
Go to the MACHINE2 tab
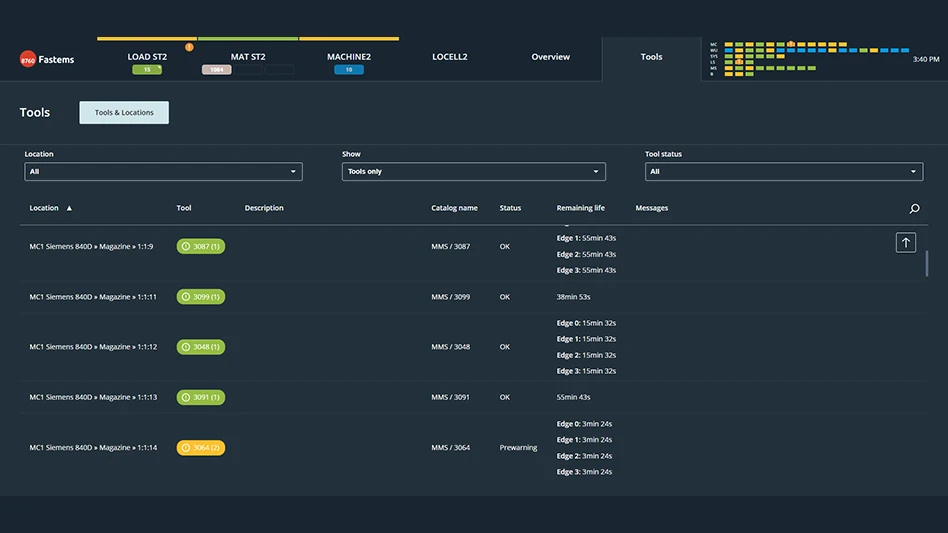coord(348,57)
